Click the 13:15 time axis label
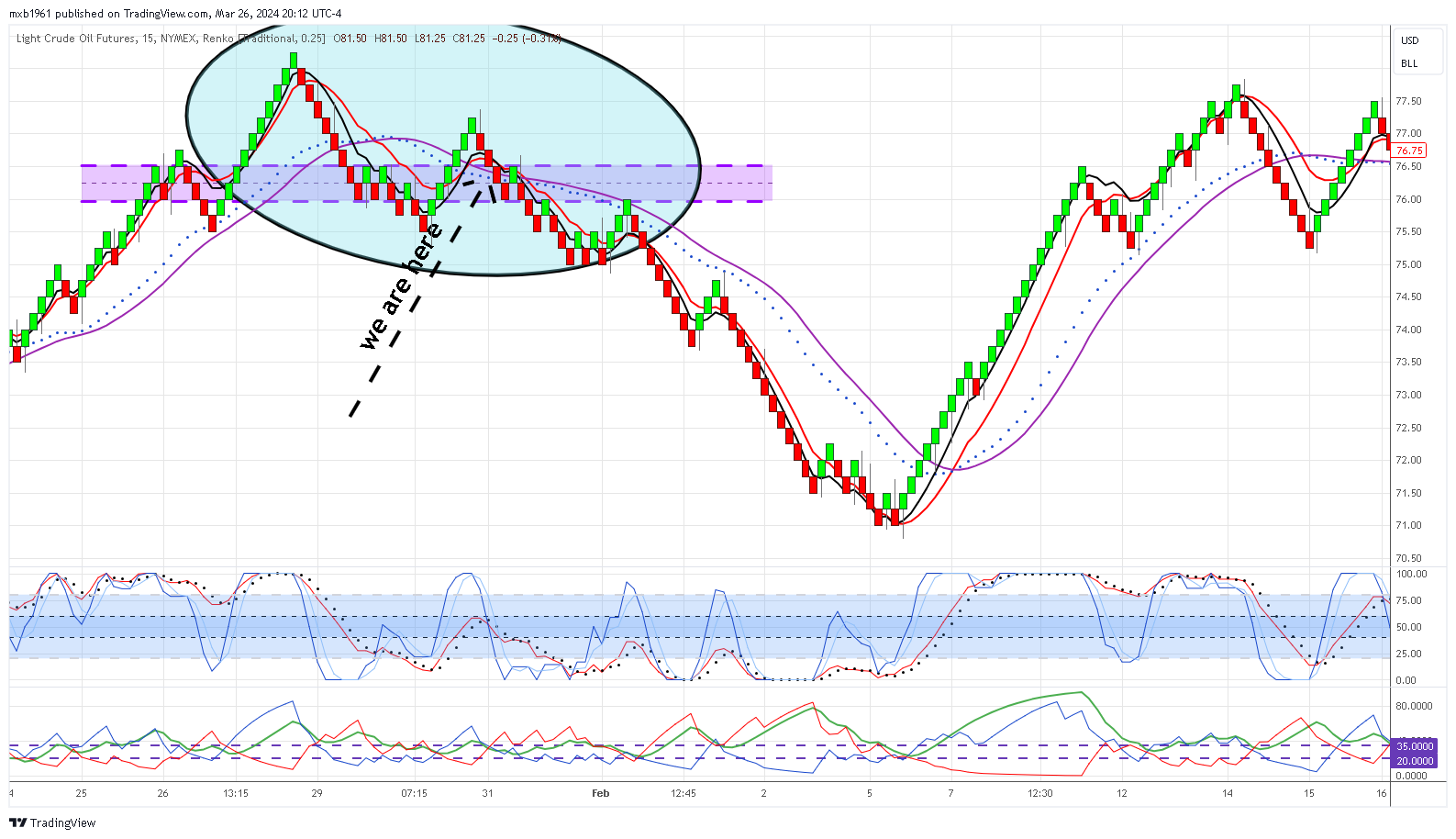Screen dimensions: 1456x839 (236, 793)
